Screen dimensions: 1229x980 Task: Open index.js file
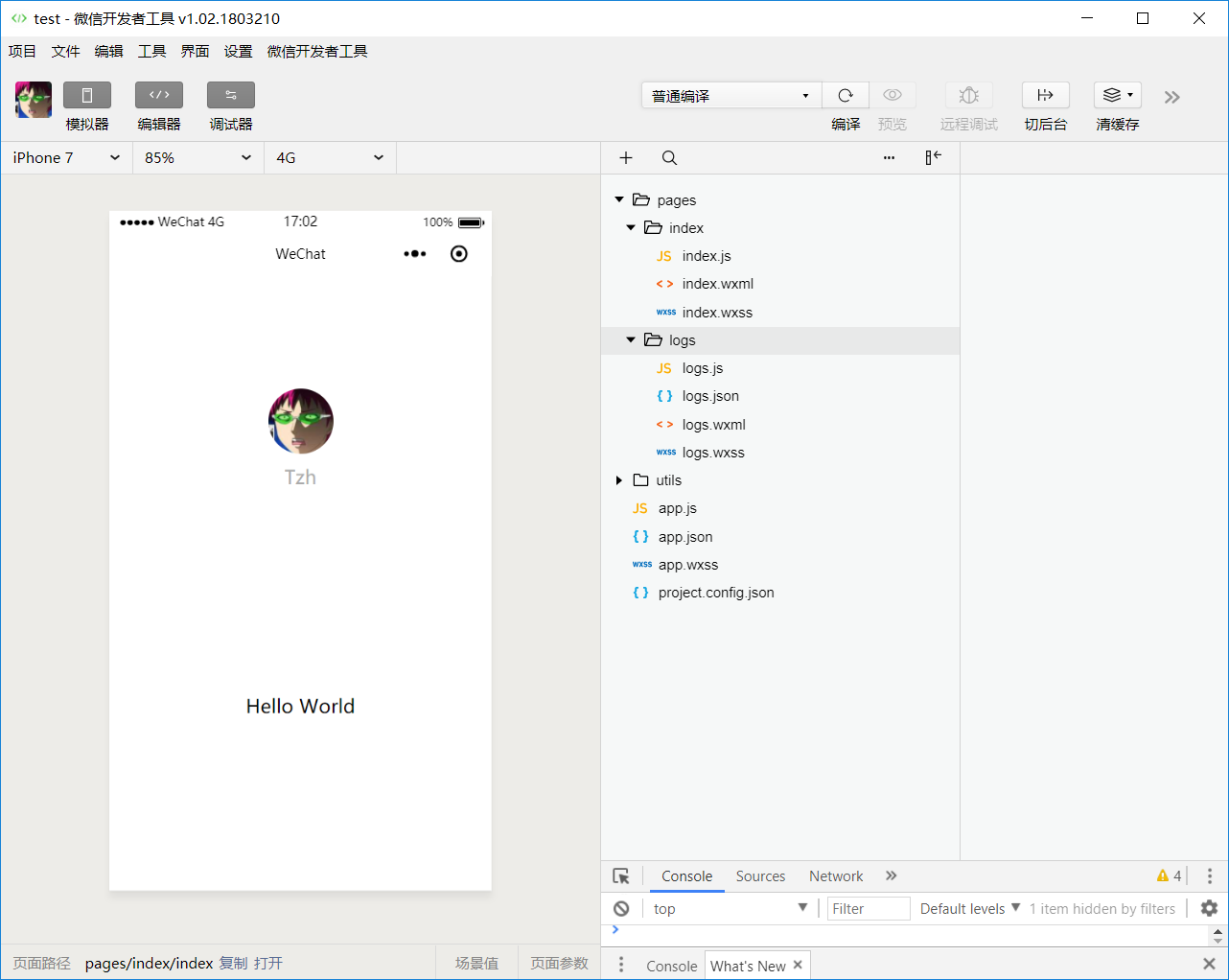point(707,256)
